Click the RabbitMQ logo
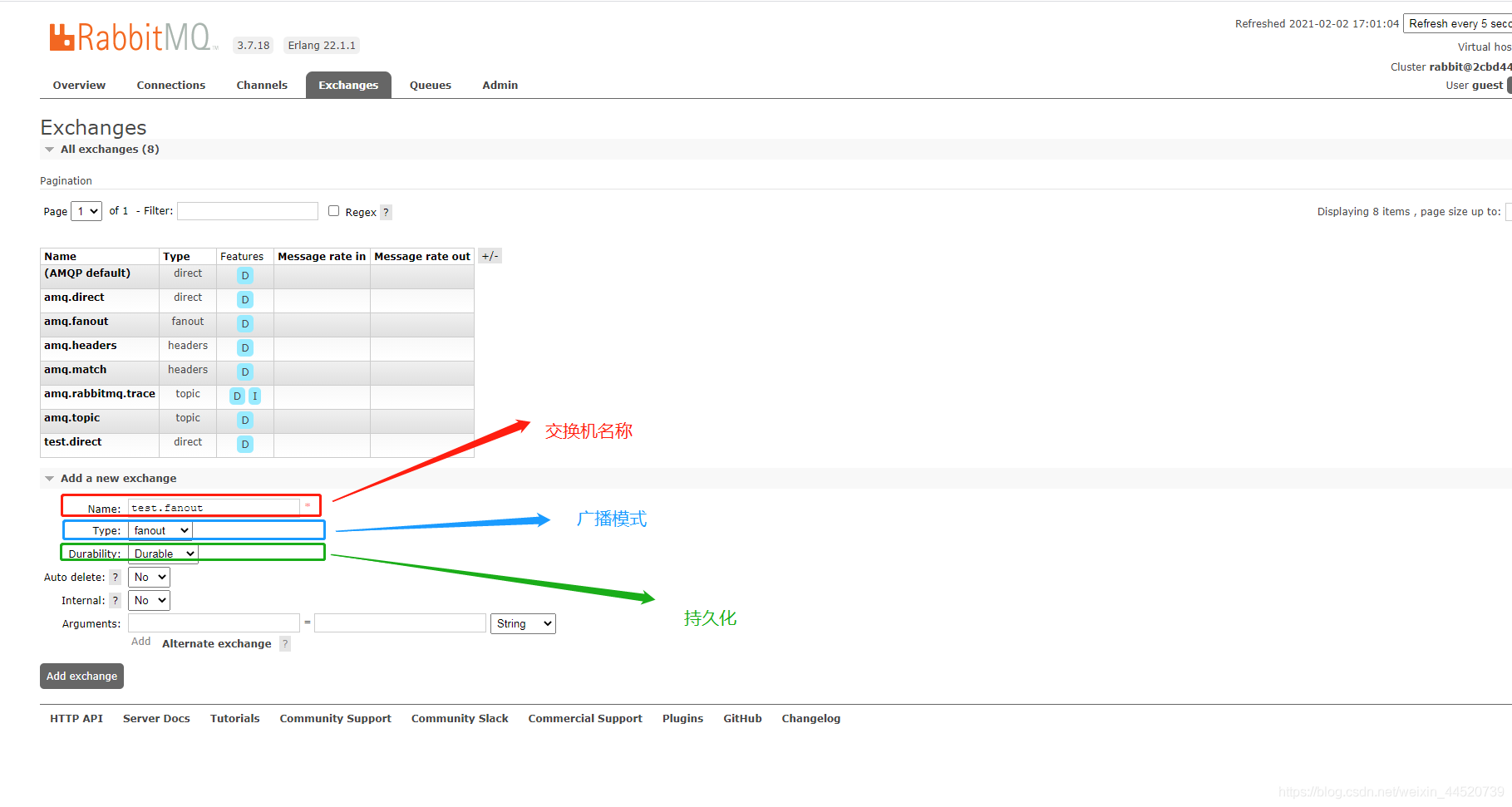This screenshot has width=1512, height=807. pos(133,37)
